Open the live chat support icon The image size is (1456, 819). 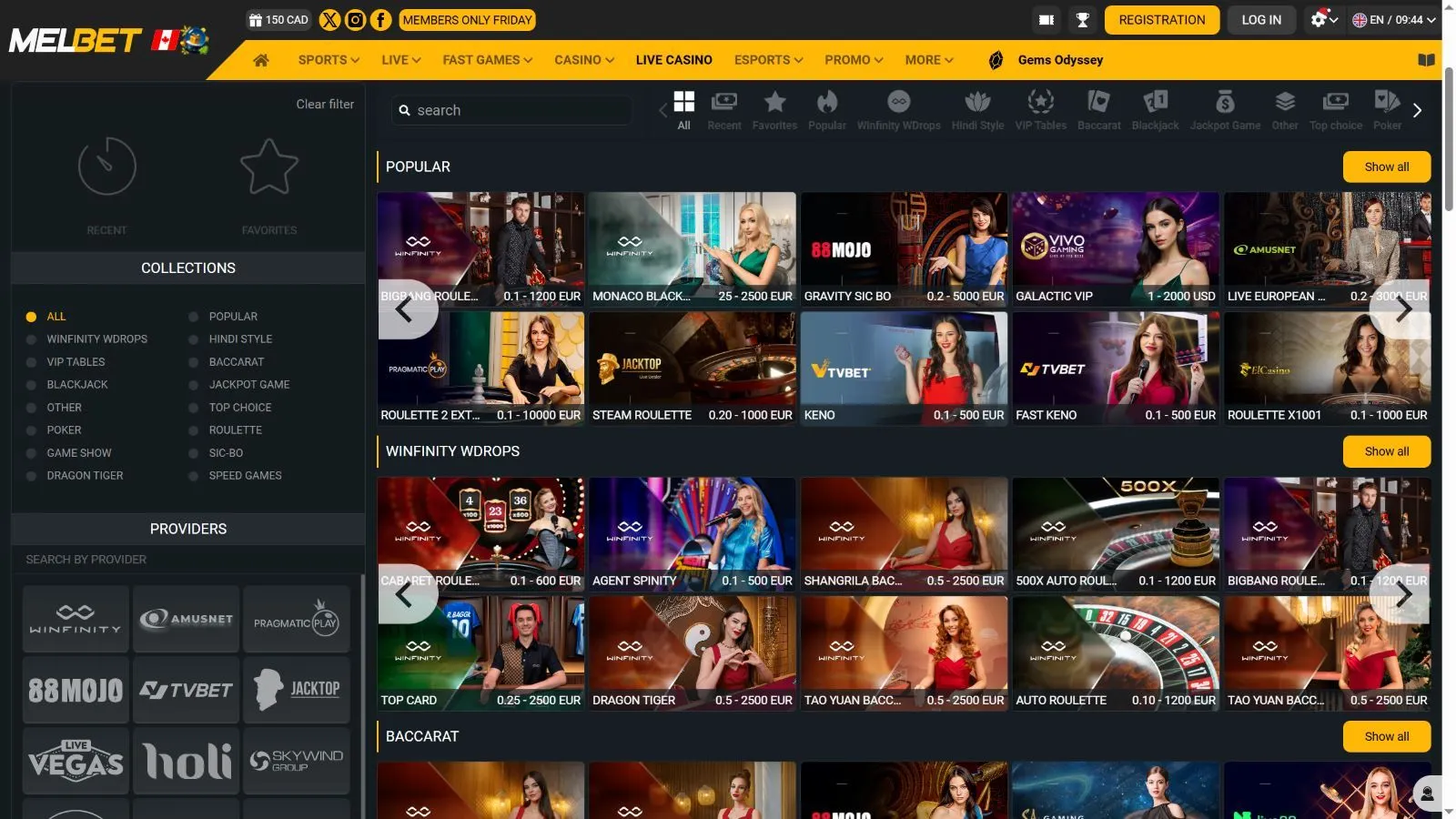click(1427, 794)
